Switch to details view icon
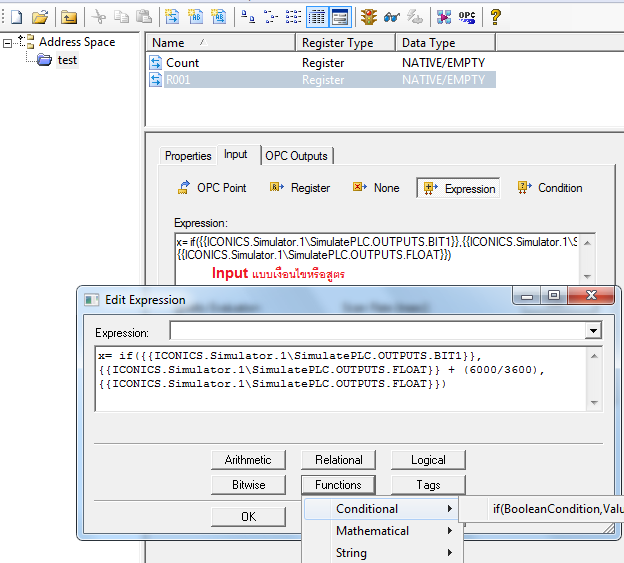The height and width of the screenshot is (563, 624). click(x=317, y=17)
